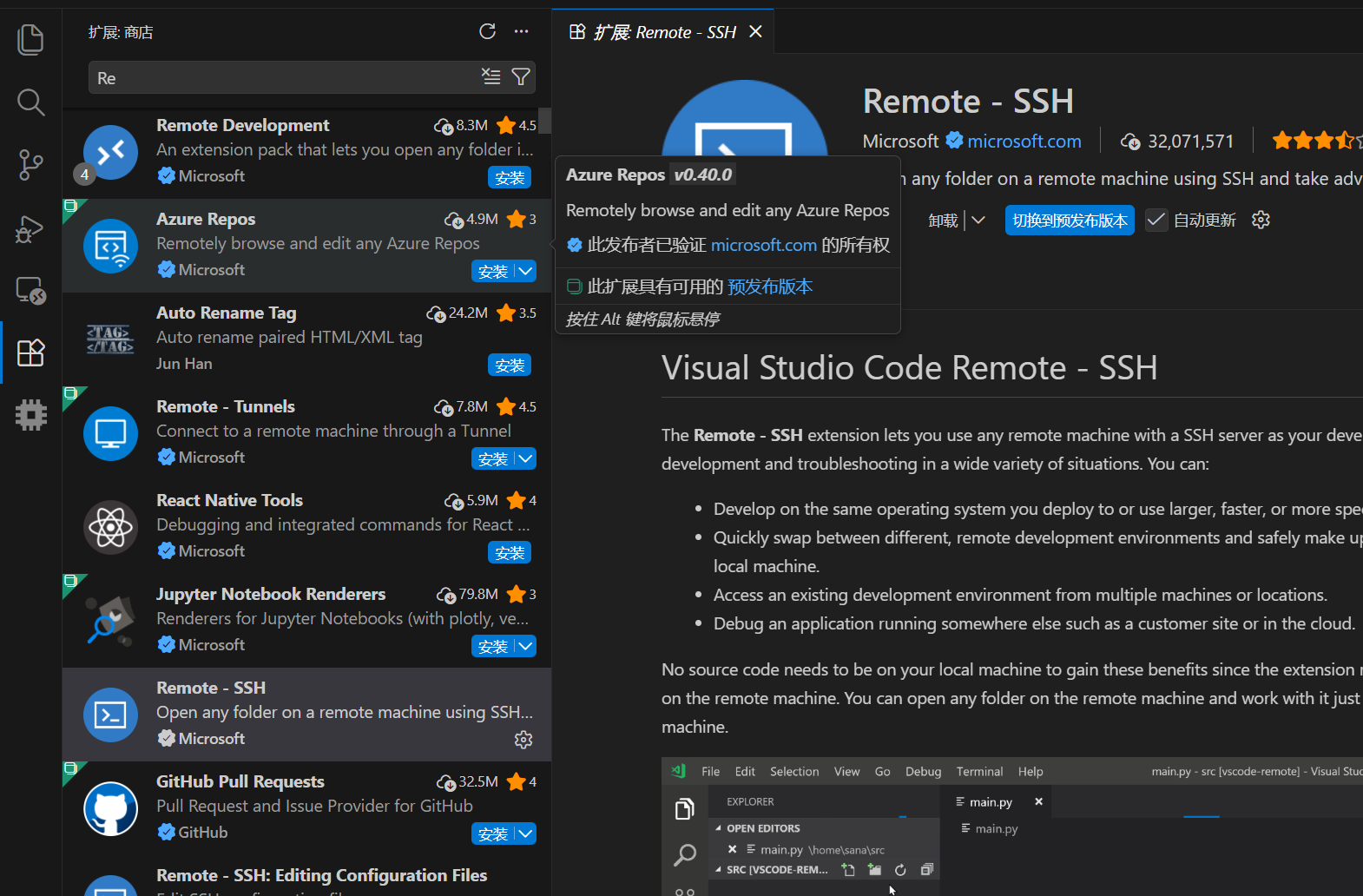Viewport: 1363px width, 896px height.
Task: Click the 切换到预发布版本 button
Action: point(1070,221)
